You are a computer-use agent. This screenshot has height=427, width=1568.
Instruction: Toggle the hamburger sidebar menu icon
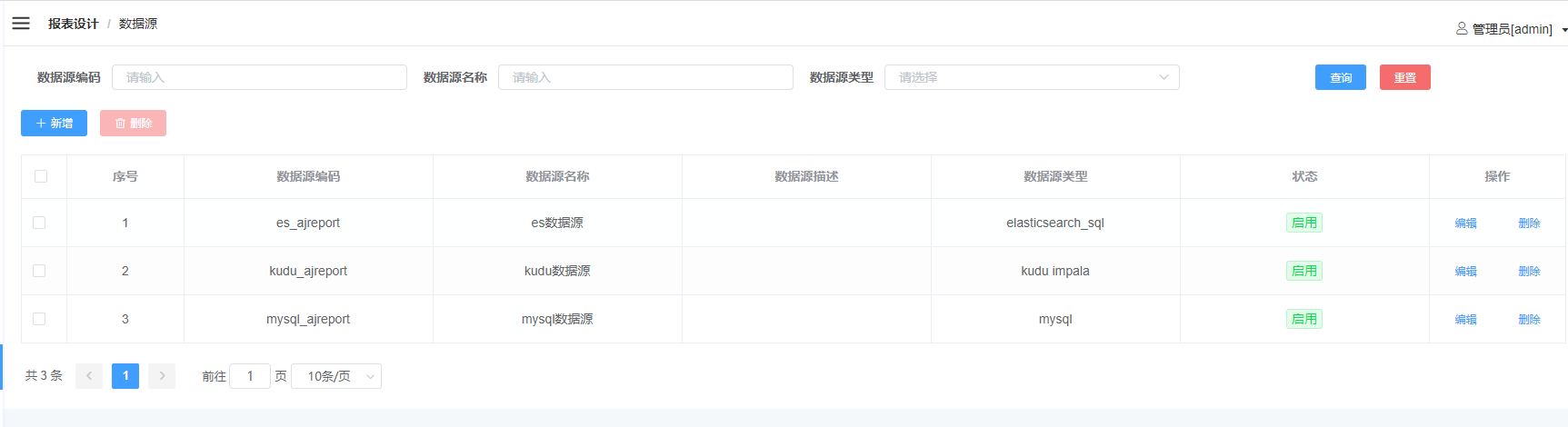click(21, 24)
